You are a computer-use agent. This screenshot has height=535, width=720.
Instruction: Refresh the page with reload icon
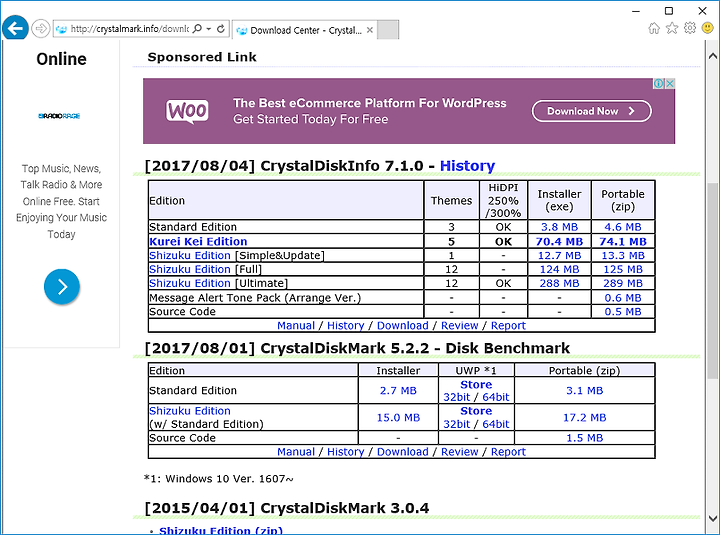221,28
